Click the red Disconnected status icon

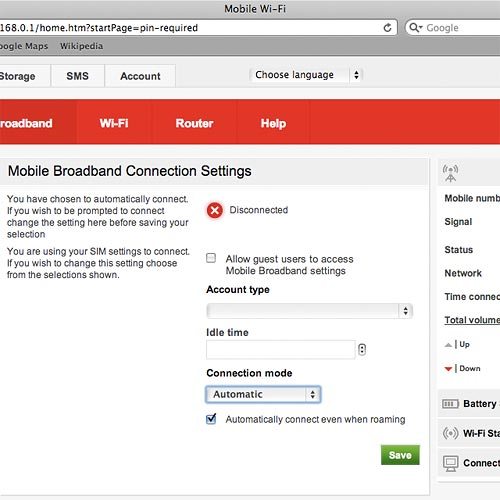tap(215, 210)
